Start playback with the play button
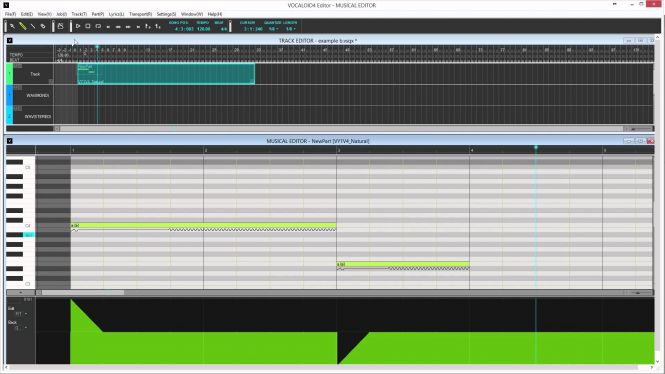The image size is (665, 374). pyautogui.click(x=78, y=26)
